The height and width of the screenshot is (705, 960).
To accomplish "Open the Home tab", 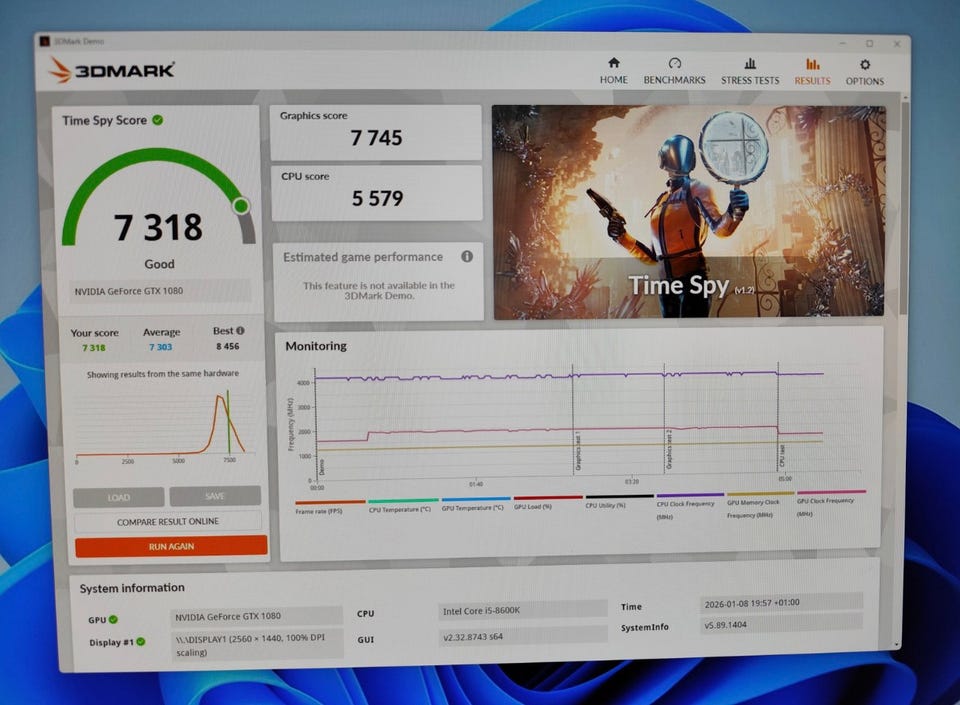I will pos(613,71).
